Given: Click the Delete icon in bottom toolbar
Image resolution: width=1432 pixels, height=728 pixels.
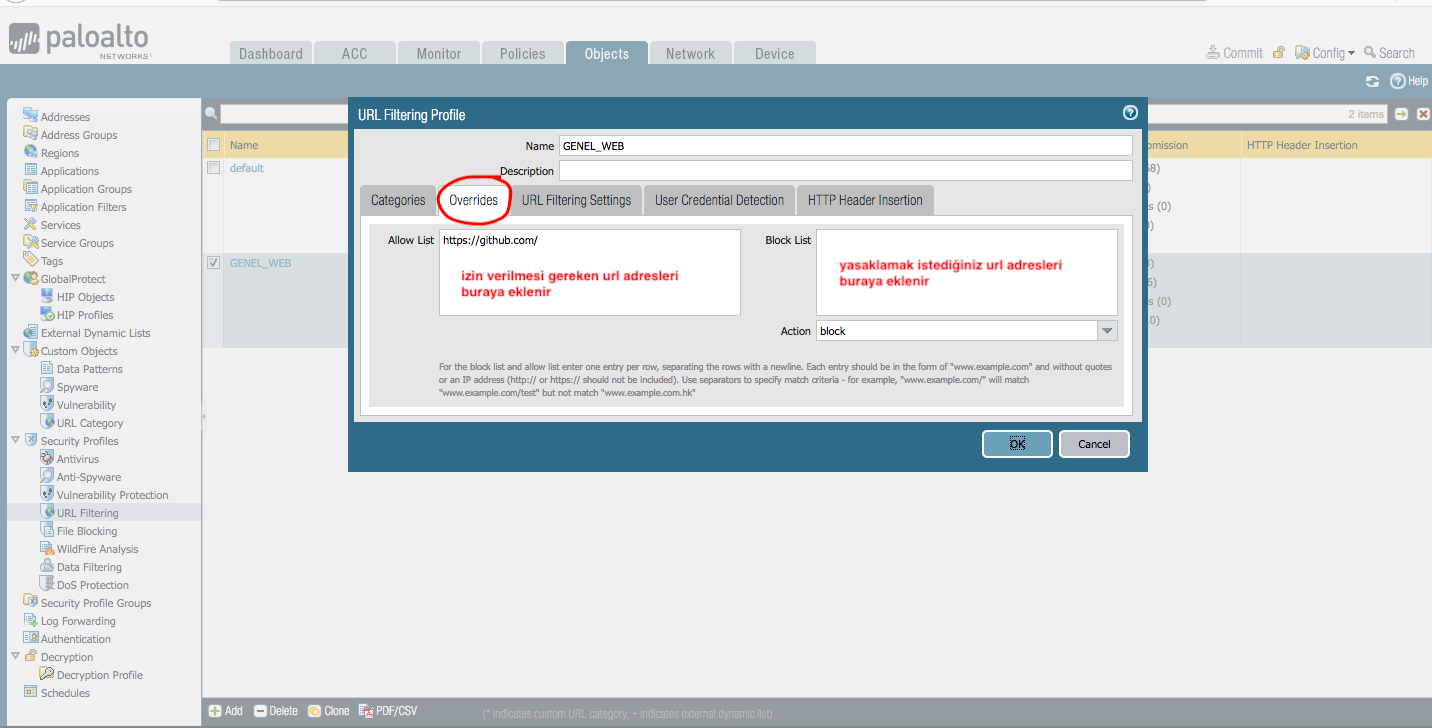Looking at the screenshot, I should click(x=260, y=711).
